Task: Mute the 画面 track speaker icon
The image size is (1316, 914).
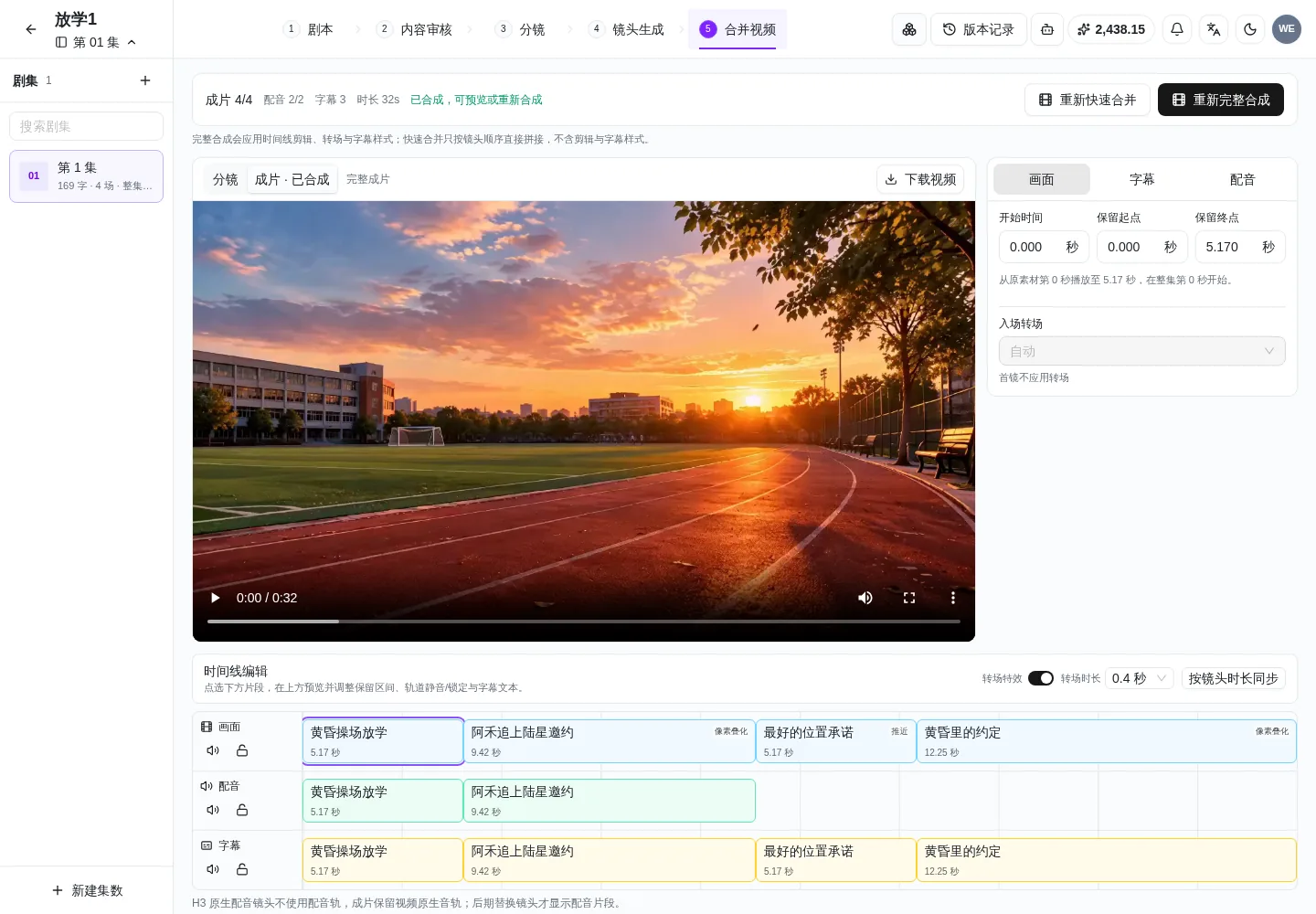Action: (x=213, y=750)
